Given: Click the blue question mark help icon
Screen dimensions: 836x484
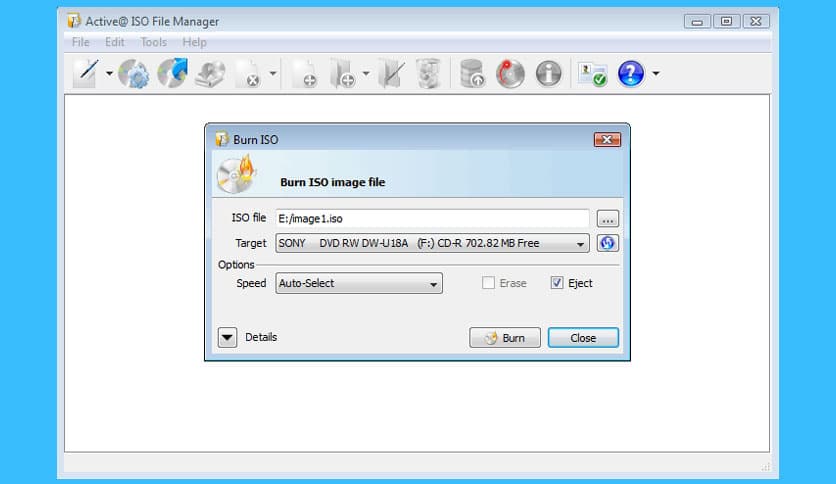Looking at the screenshot, I should coord(631,74).
